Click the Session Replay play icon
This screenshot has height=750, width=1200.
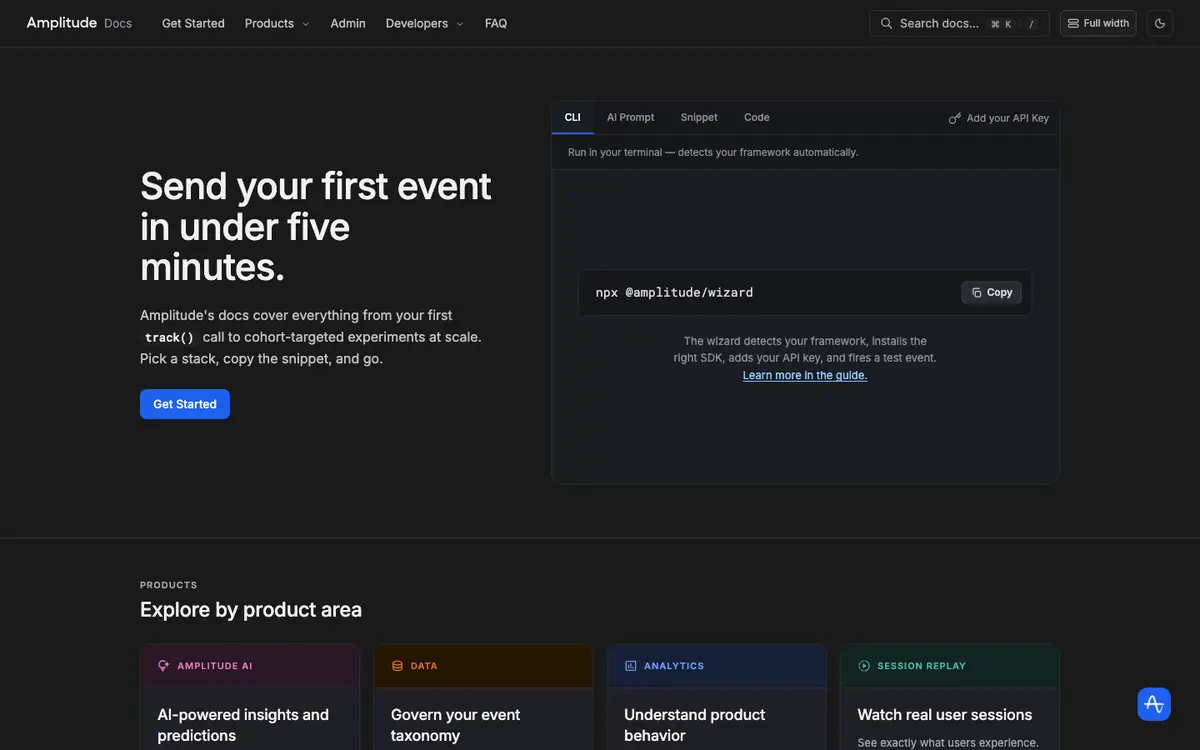click(x=864, y=666)
